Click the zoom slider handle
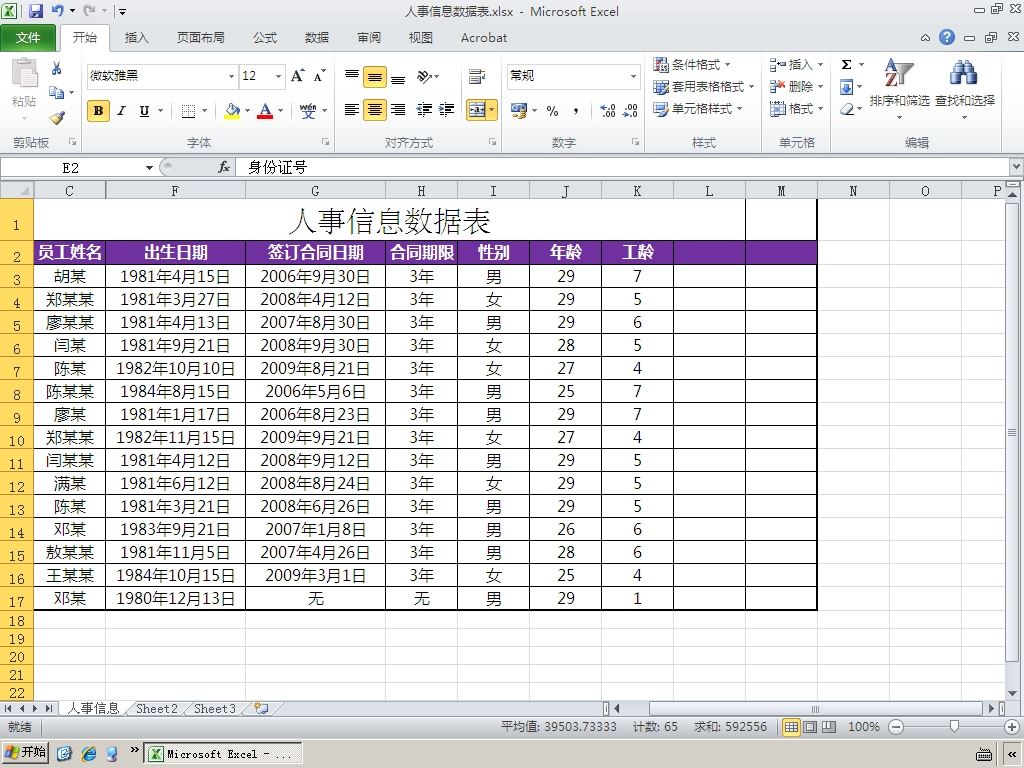The height and width of the screenshot is (768, 1024). [954, 726]
